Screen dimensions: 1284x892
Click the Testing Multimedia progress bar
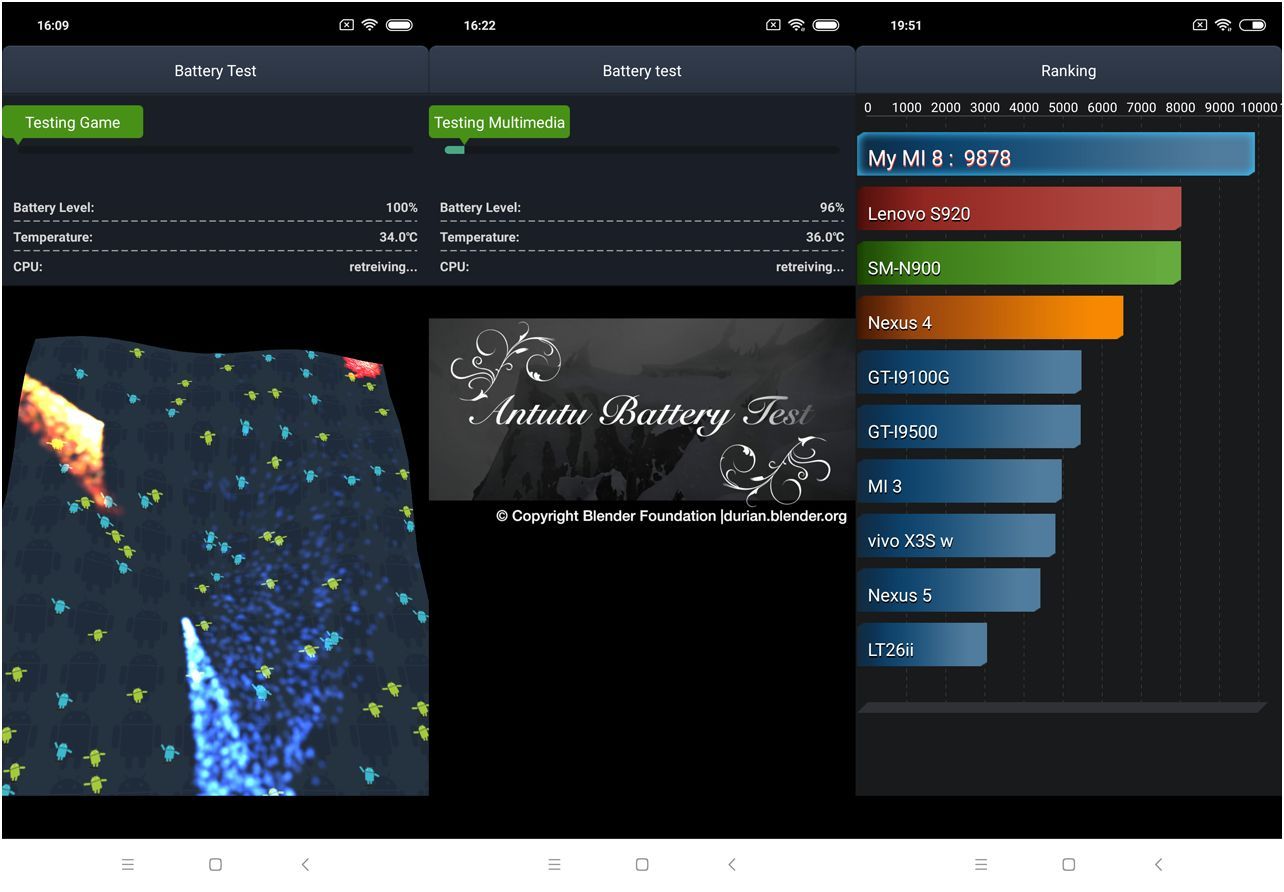tap(642, 150)
